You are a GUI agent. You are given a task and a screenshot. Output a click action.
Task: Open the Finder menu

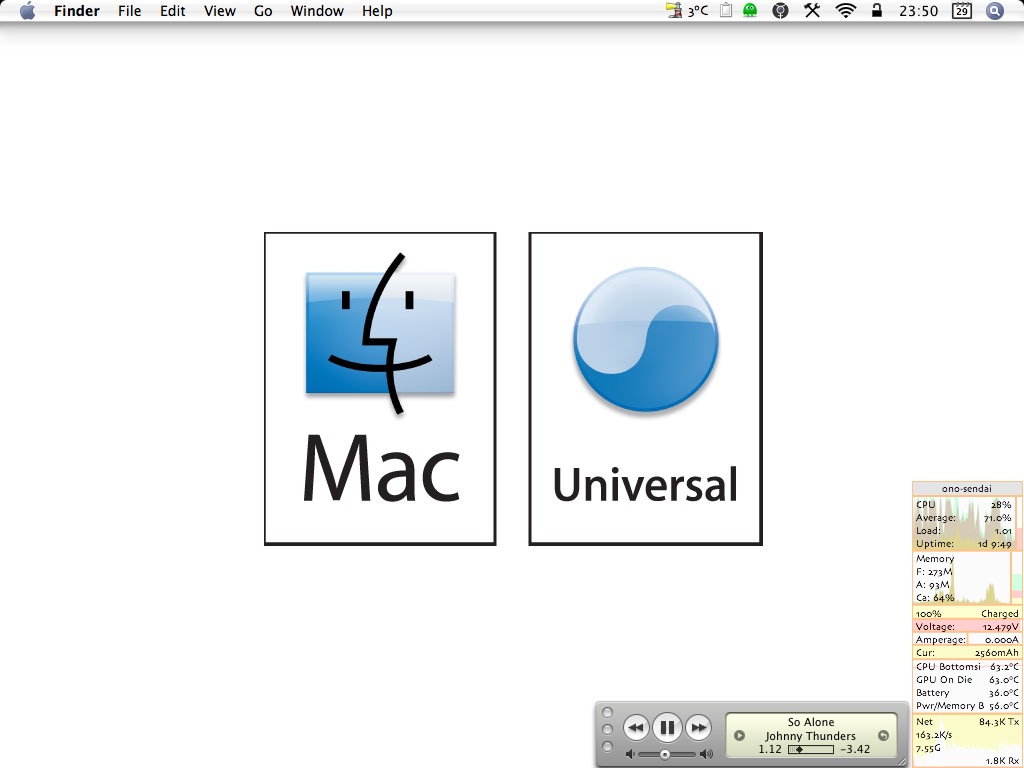76,11
